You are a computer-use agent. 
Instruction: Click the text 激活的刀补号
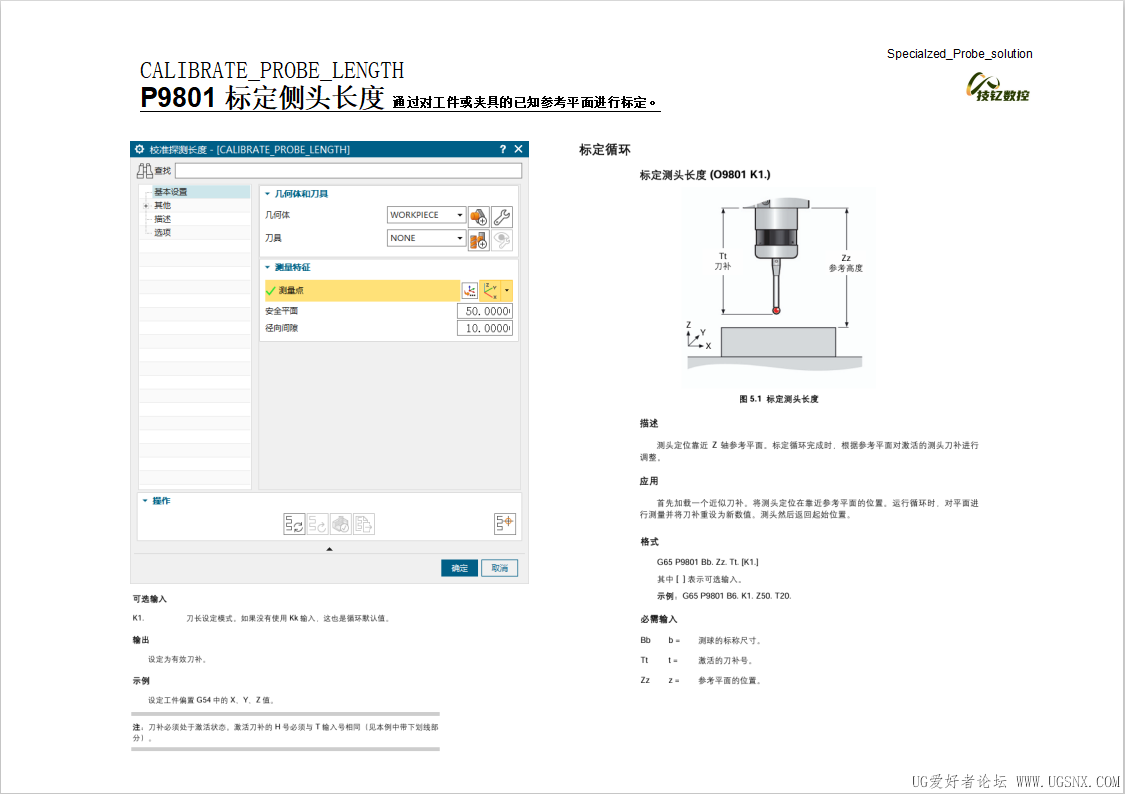click(x=725, y=661)
